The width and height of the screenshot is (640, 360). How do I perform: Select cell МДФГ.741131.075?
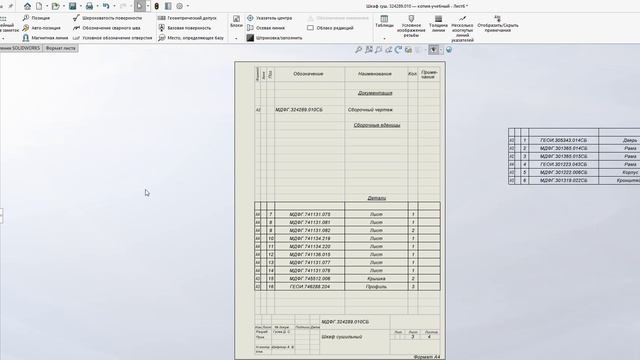pyautogui.click(x=310, y=214)
